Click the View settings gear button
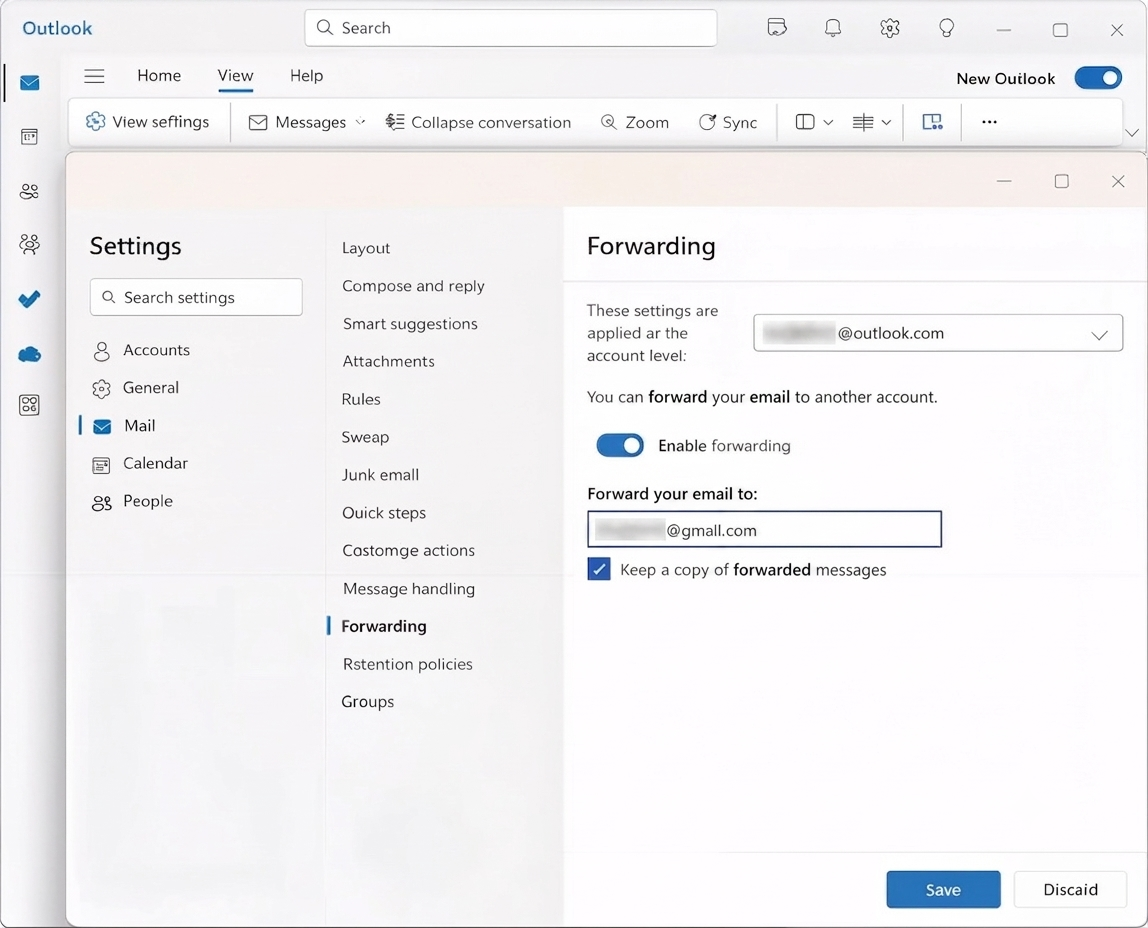Screen dimensions: 1148x928 tap(147, 122)
